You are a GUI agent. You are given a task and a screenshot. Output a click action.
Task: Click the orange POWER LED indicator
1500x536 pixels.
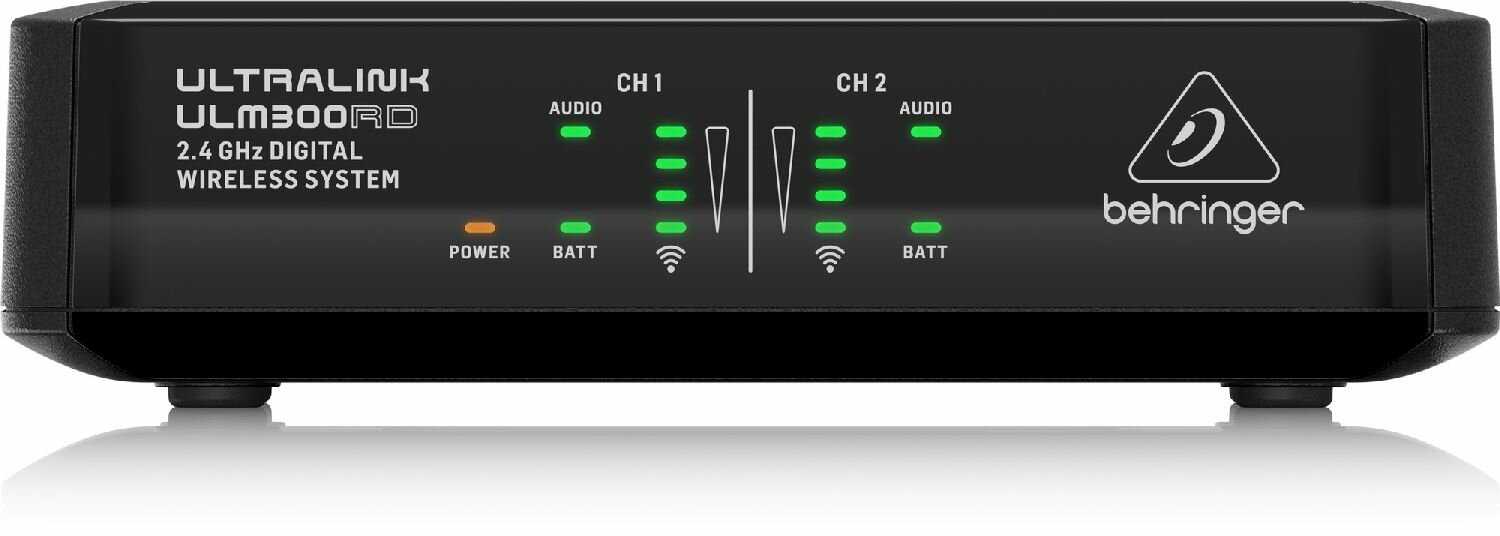coord(479,228)
